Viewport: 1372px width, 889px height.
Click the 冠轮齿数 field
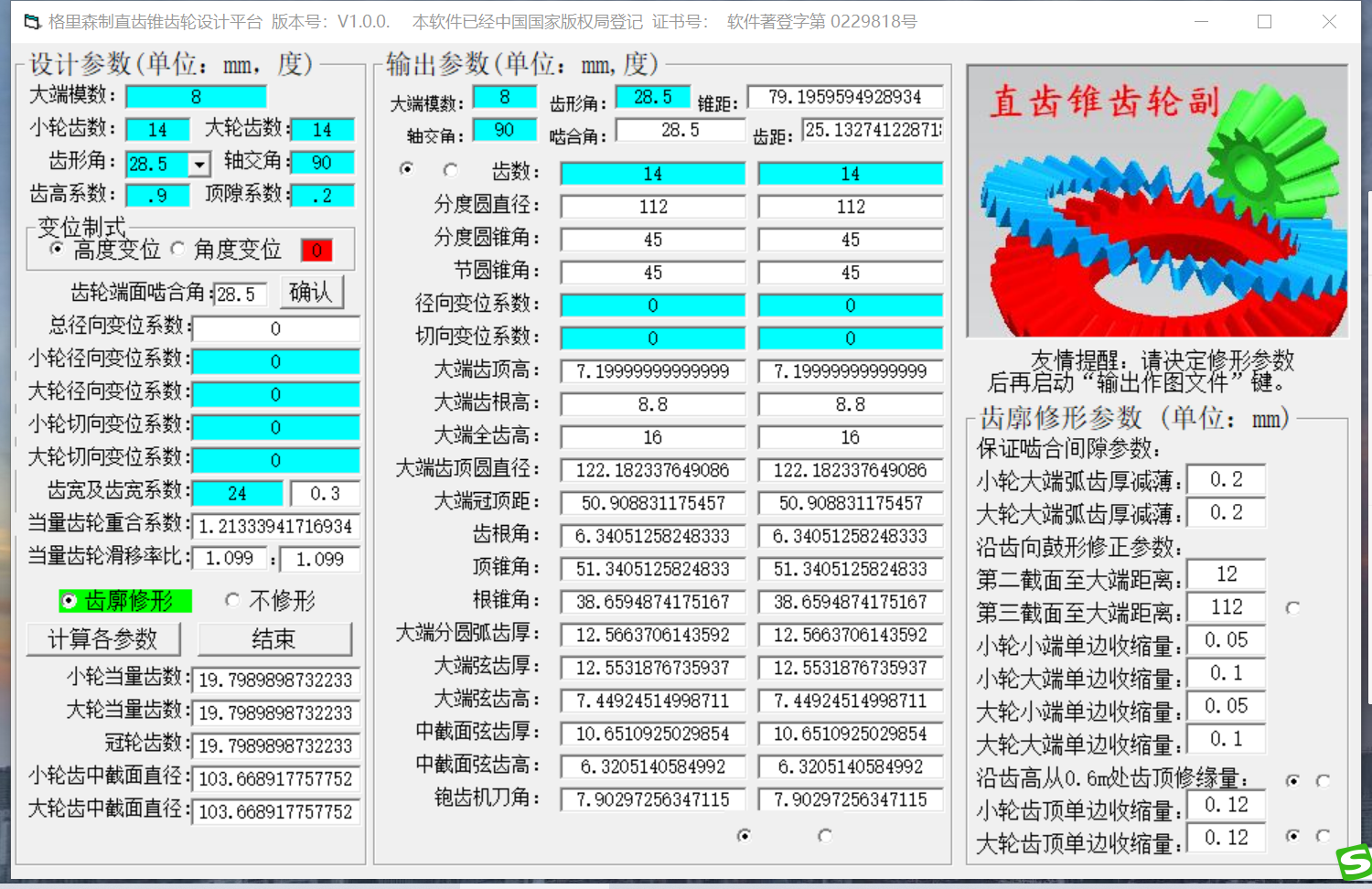coord(275,746)
